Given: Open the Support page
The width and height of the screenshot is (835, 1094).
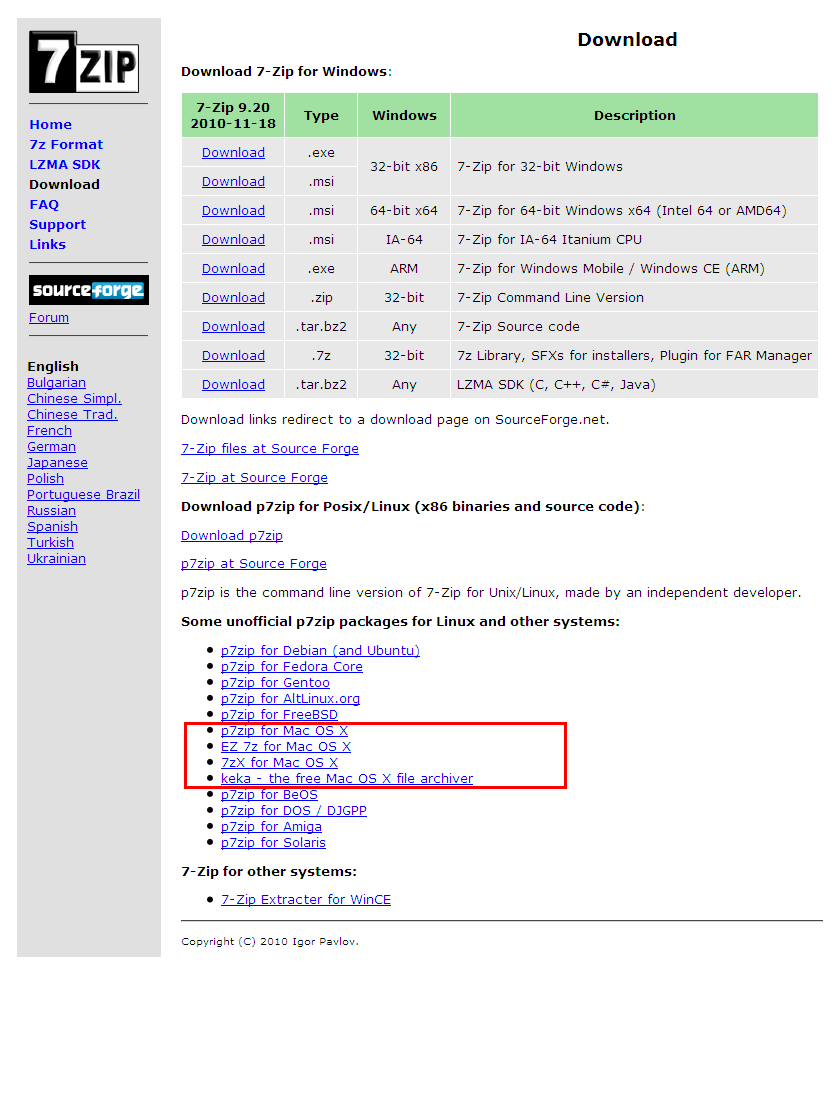Looking at the screenshot, I should click(x=57, y=225).
